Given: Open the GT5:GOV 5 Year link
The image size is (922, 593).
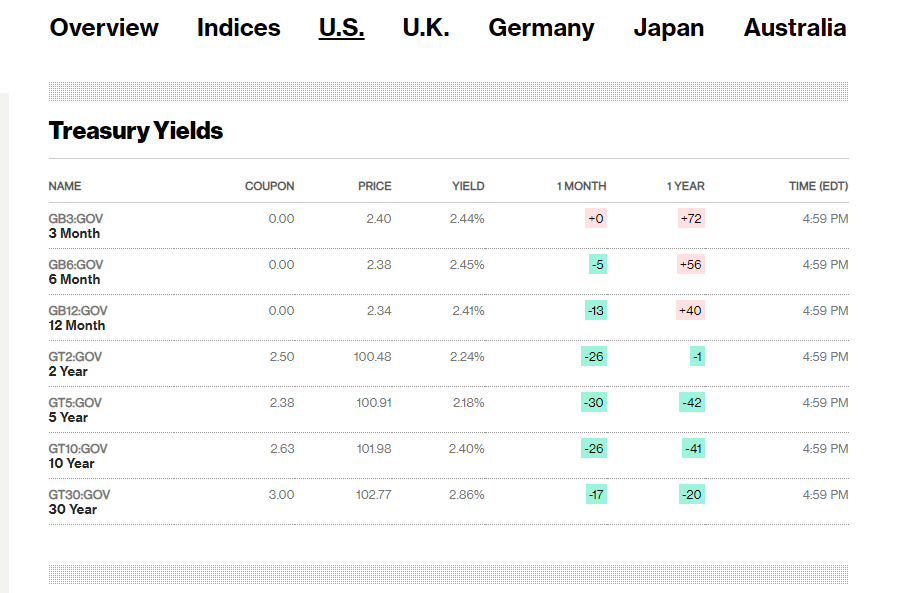Looking at the screenshot, I should click(x=75, y=409).
